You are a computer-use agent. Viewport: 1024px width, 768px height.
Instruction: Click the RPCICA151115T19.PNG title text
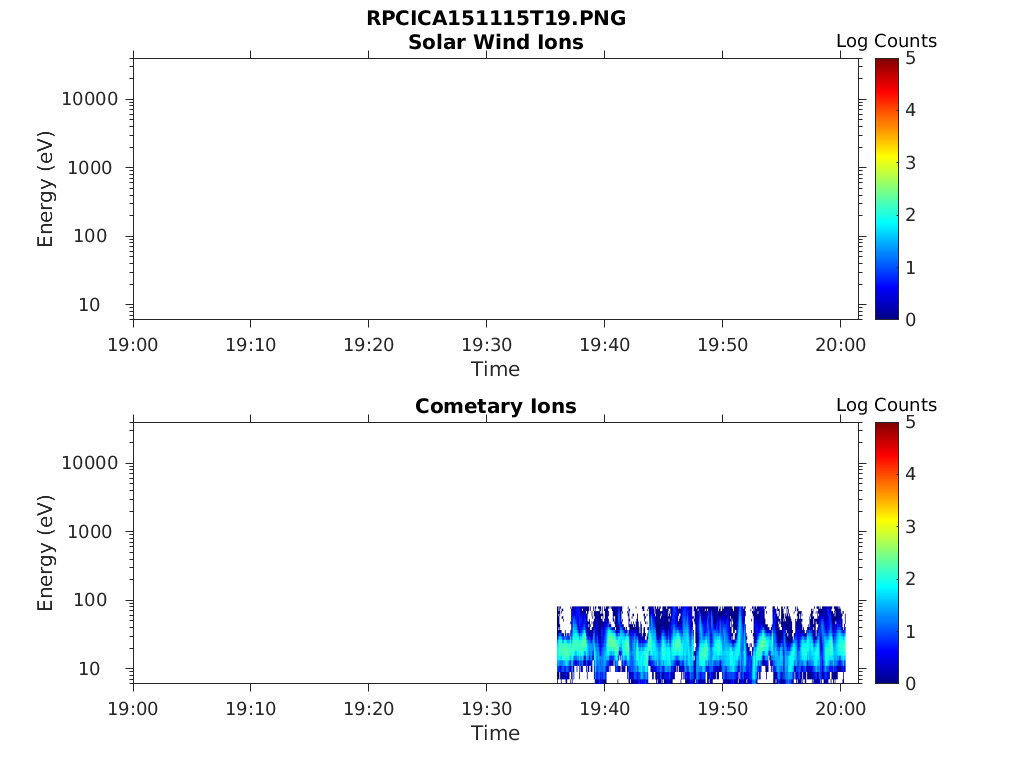[496, 18]
